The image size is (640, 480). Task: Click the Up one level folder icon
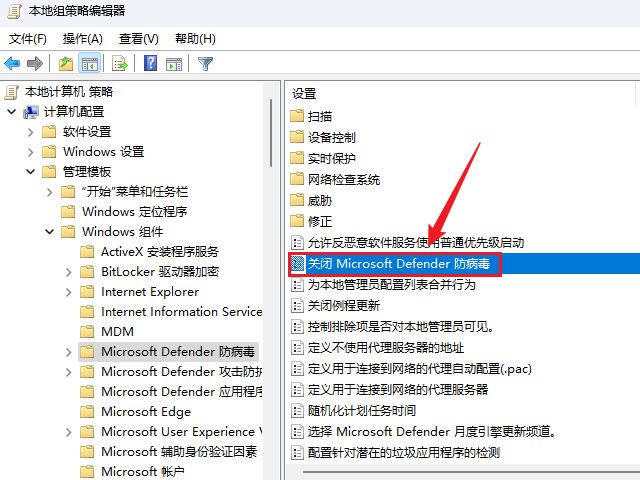click(x=66, y=64)
